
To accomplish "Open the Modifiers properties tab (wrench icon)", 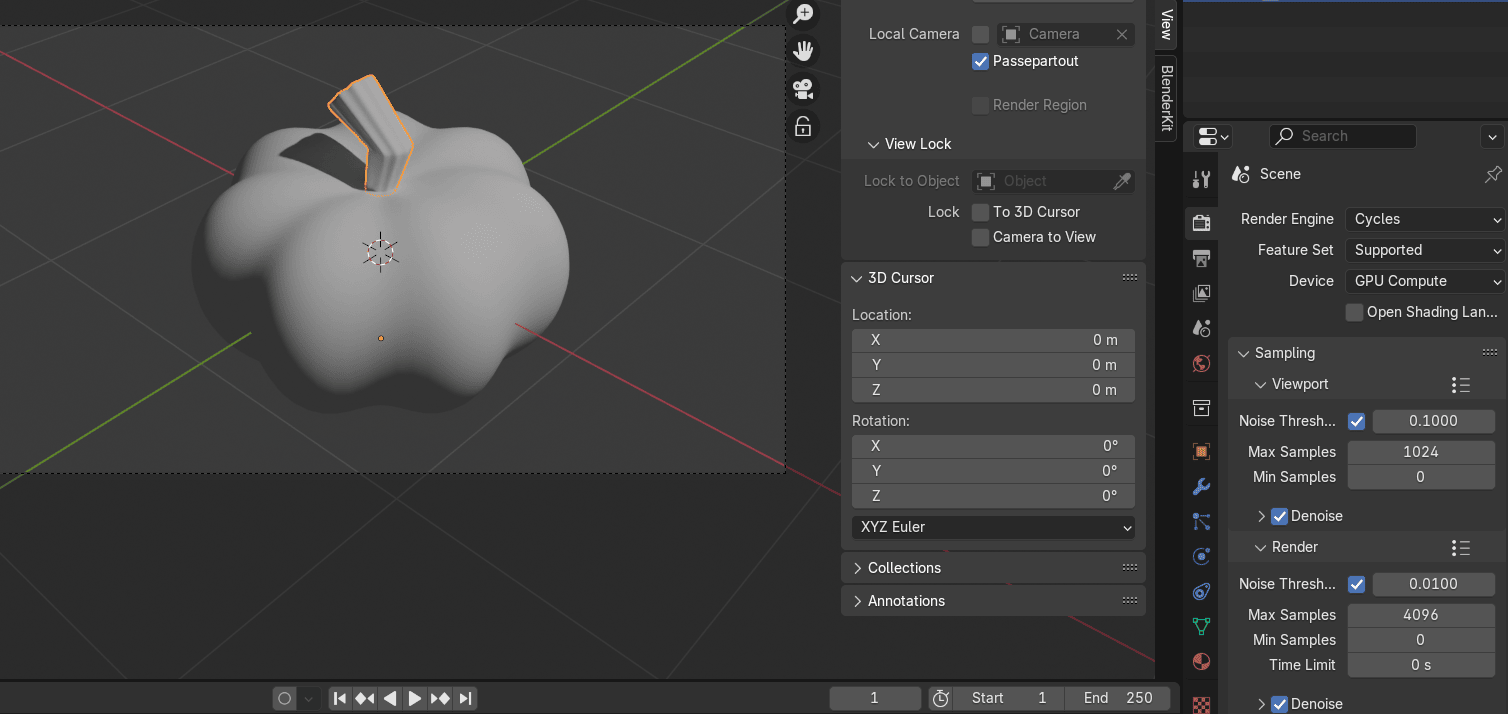I will click(1202, 487).
